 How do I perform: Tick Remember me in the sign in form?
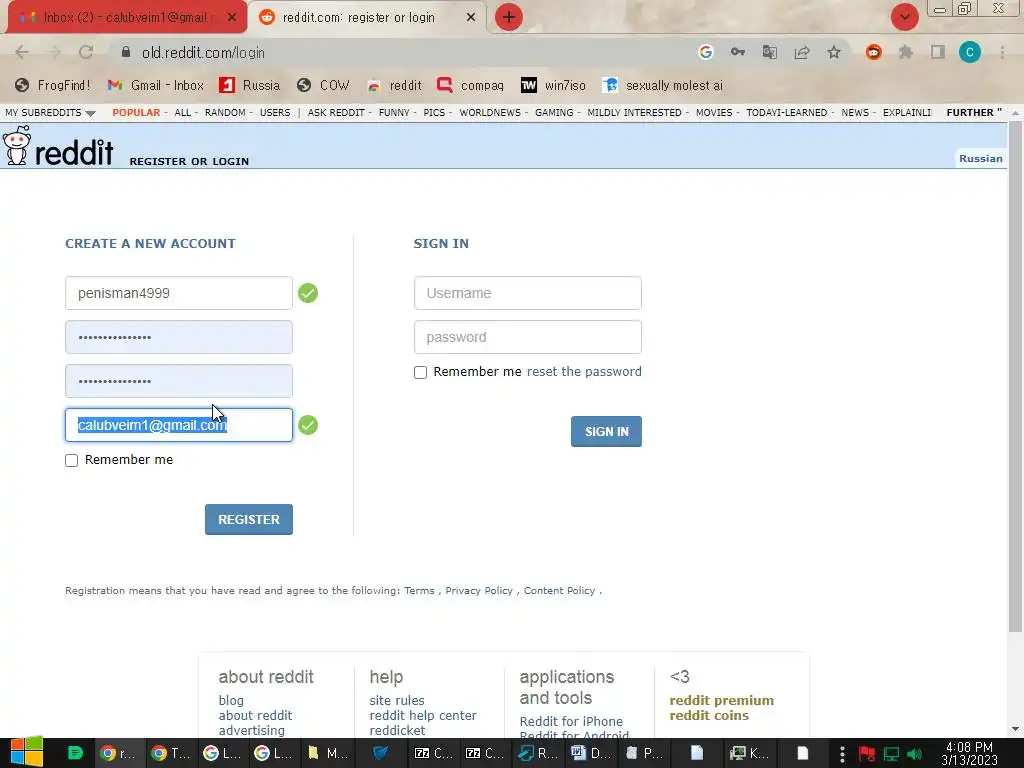pos(421,372)
